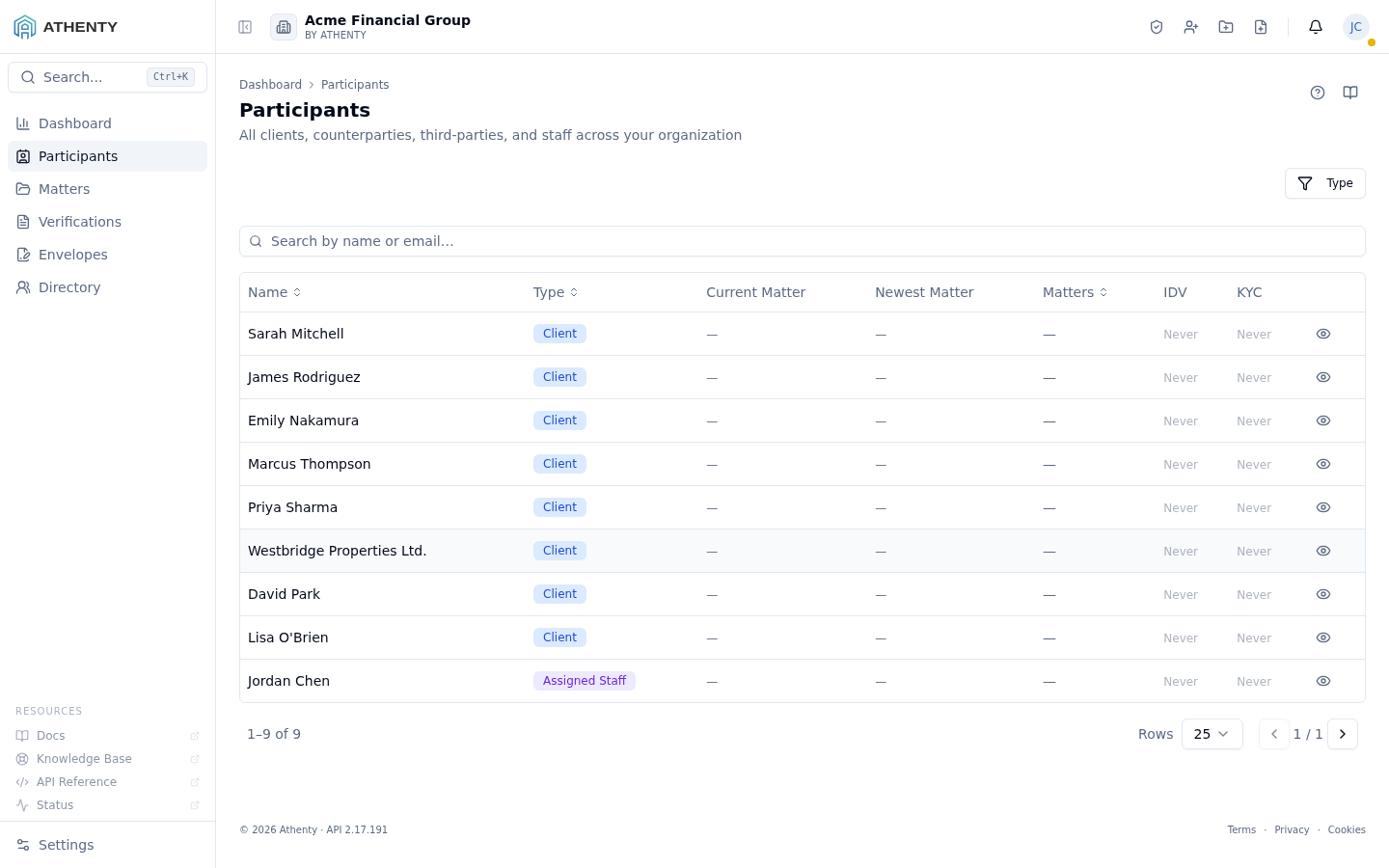The image size is (1389, 868).
Task: Click the Current Matter column header
Action: pyautogui.click(x=755, y=292)
